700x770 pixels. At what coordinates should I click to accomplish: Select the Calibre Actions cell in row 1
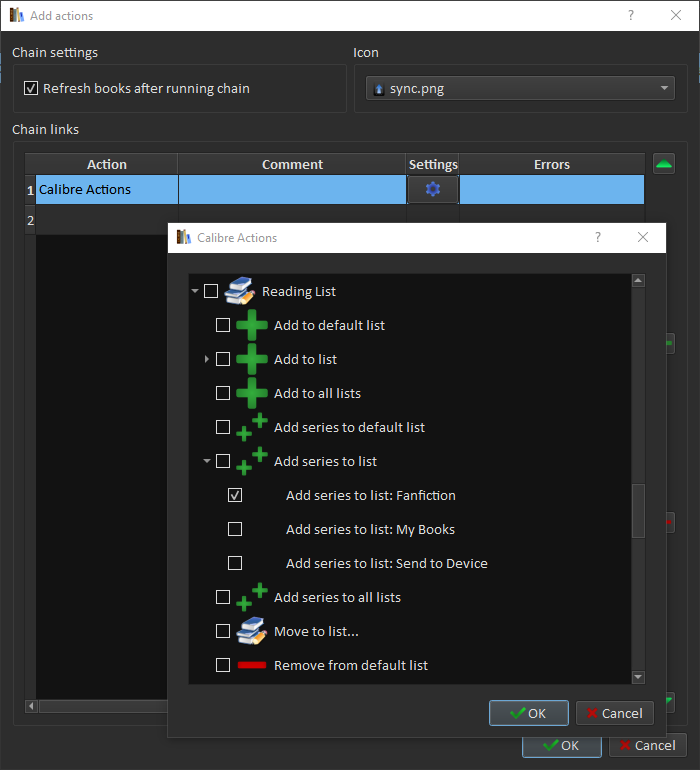(x=107, y=190)
